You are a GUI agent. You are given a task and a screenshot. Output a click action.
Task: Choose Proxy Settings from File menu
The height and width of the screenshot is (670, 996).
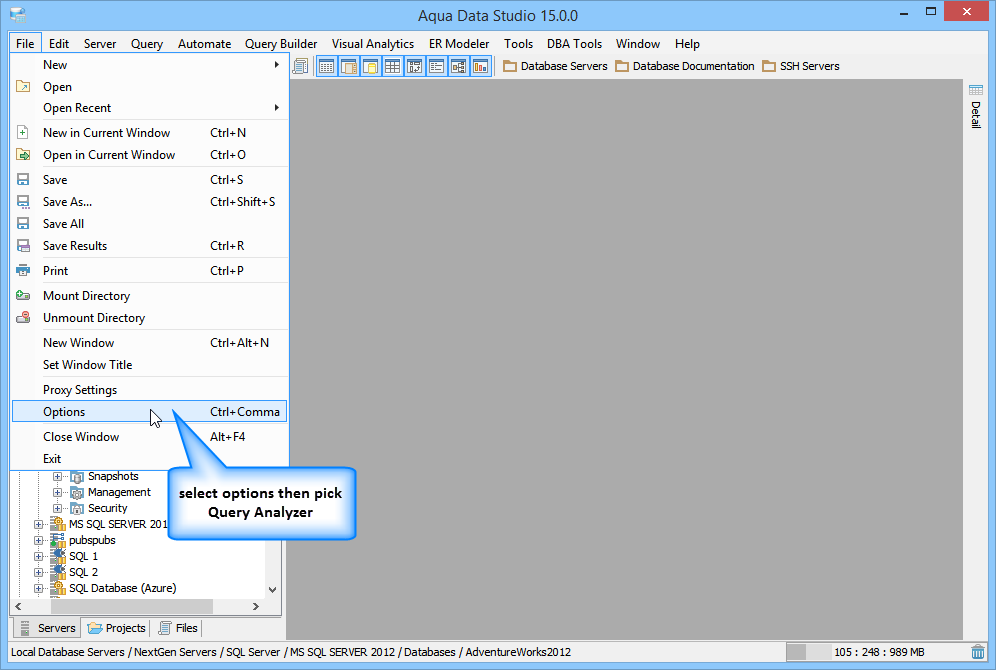coord(149,390)
